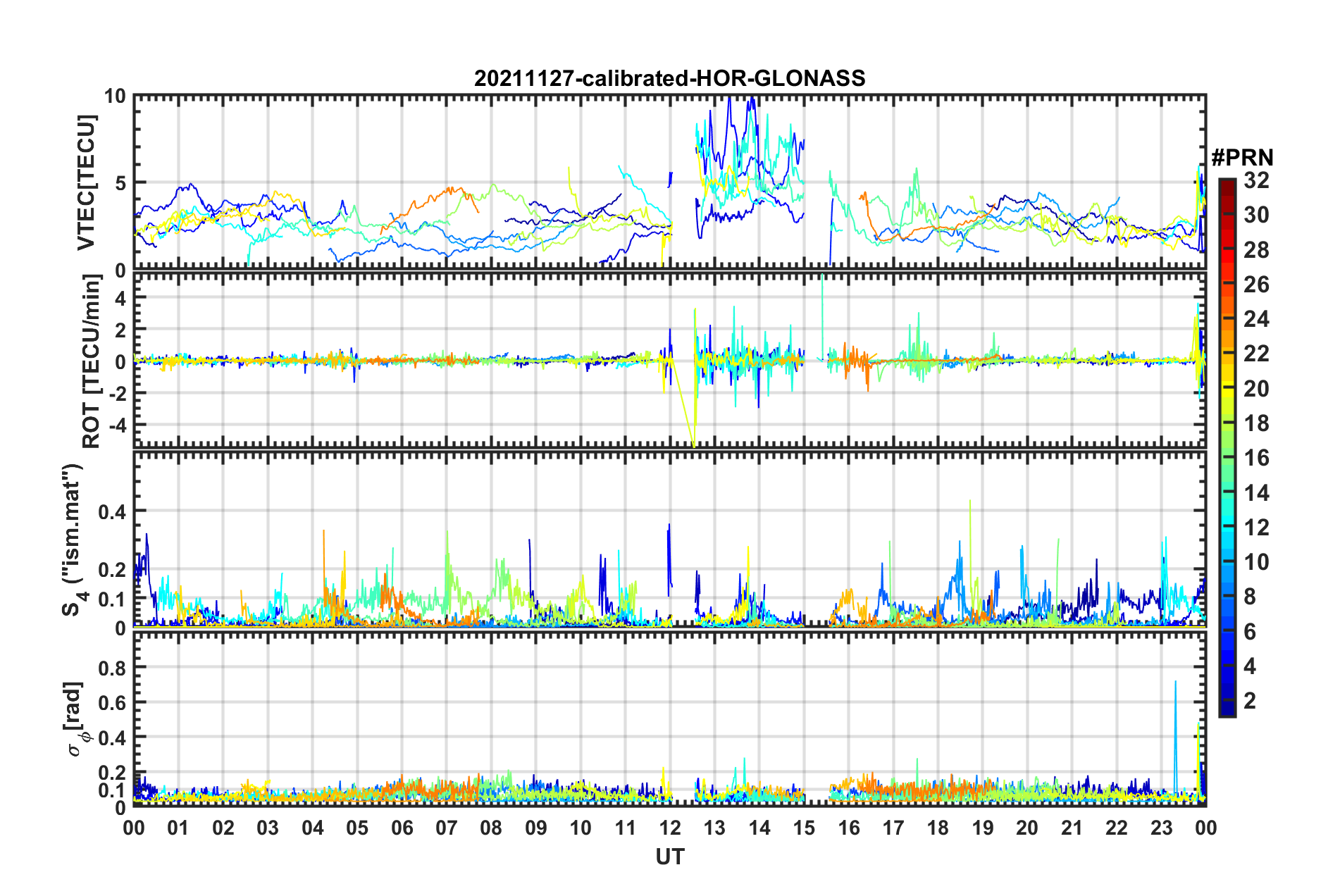The image size is (1340, 896).
Task: Select the "15" hour tick on the UT axis
Action: [x=804, y=828]
